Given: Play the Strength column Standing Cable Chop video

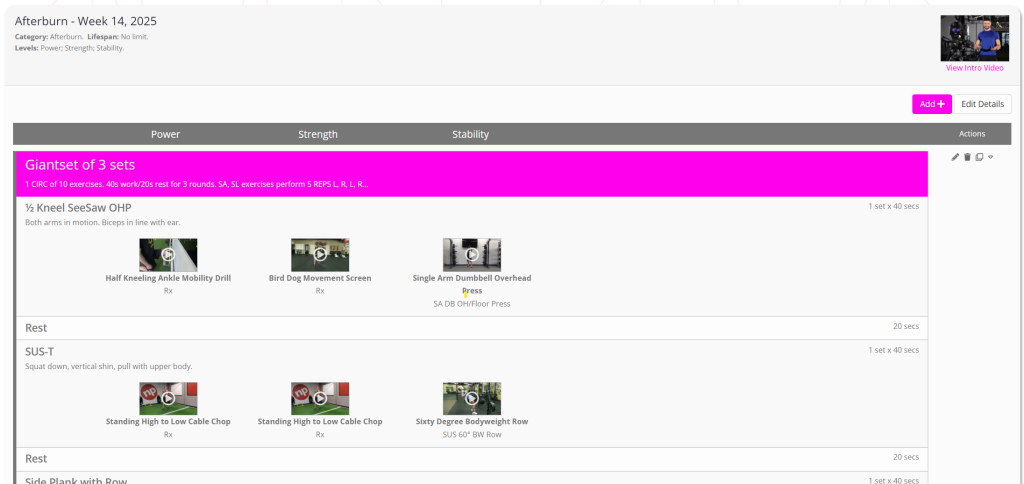Looking at the screenshot, I should [320, 398].
